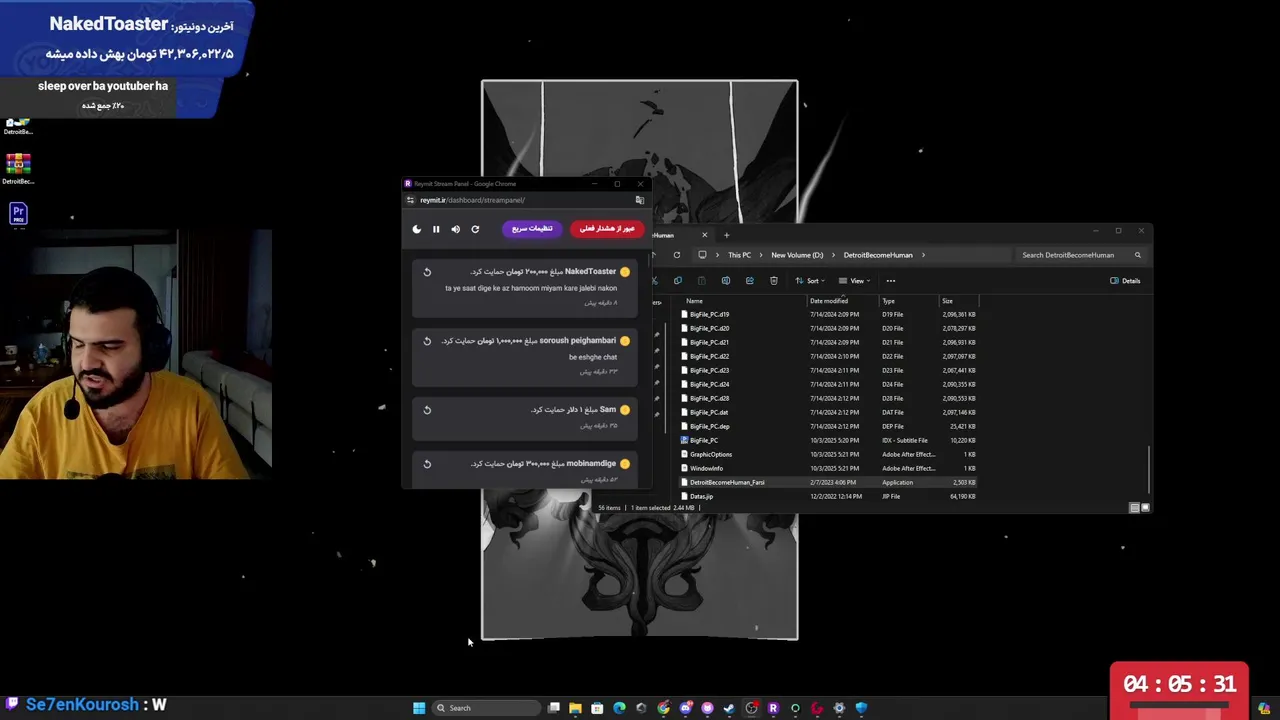Click the Search DetroitBecomeHuman field
The image size is (1280, 720).
coord(1079,255)
